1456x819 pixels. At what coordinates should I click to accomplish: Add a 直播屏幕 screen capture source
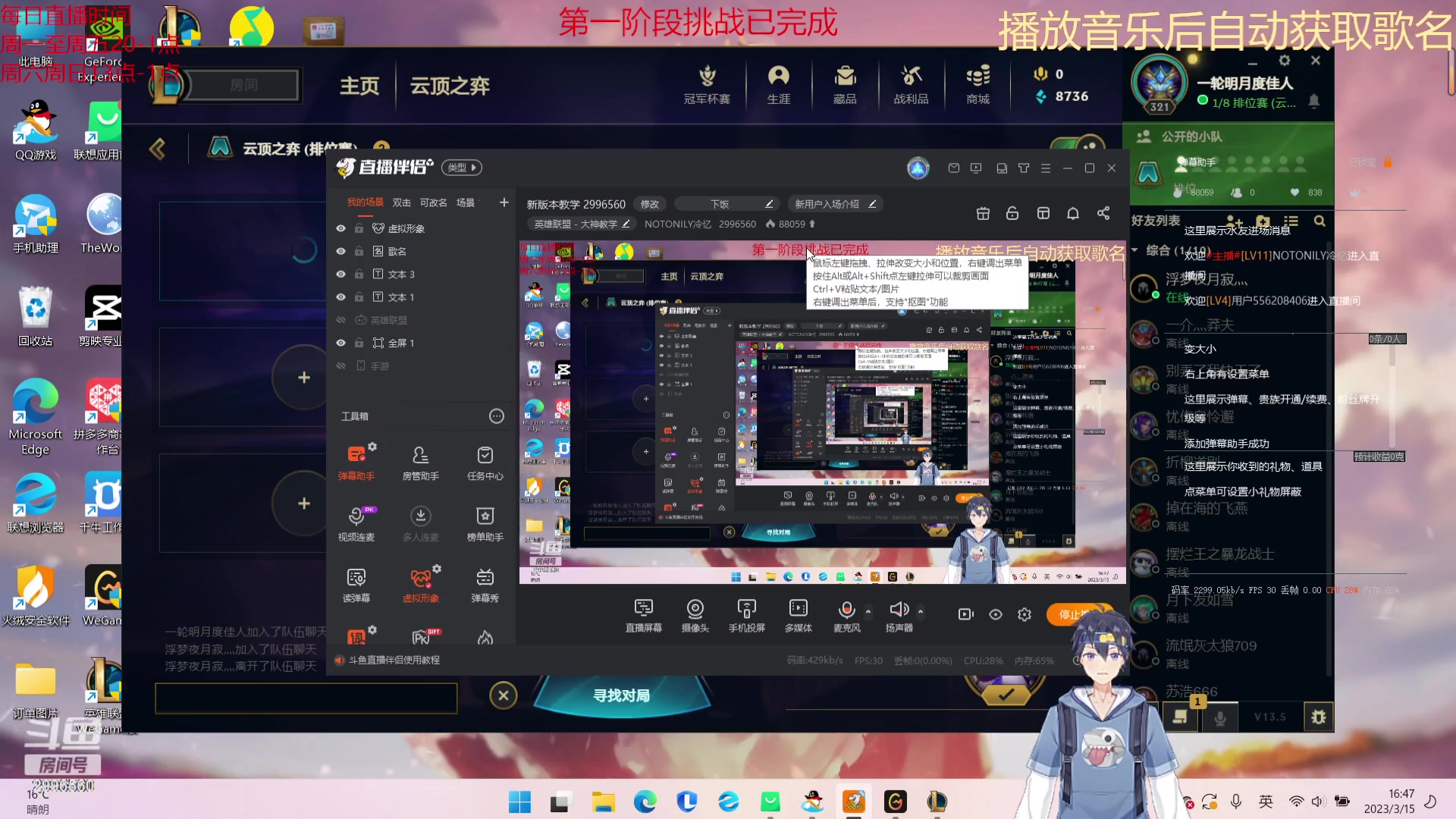pyautogui.click(x=643, y=615)
